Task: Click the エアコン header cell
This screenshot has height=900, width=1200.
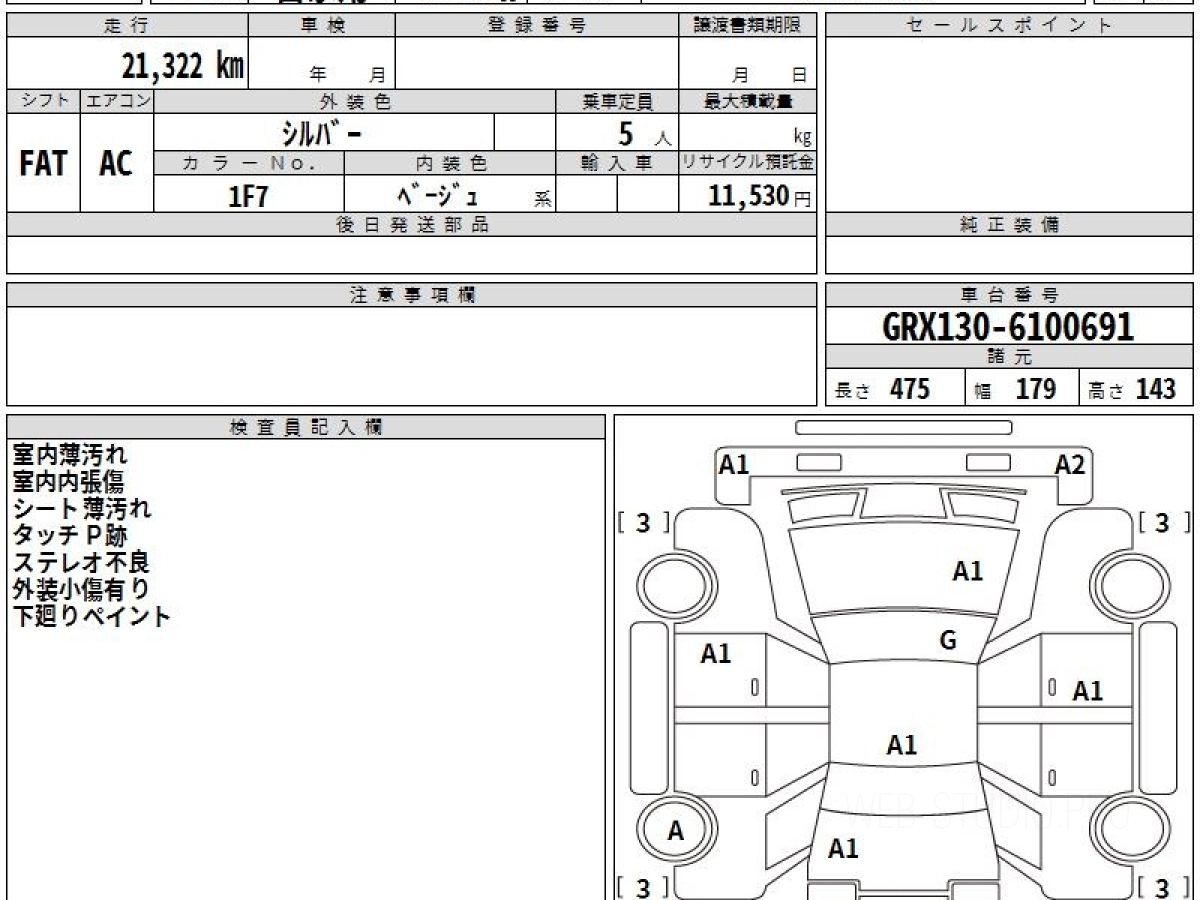Action: (117, 101)
